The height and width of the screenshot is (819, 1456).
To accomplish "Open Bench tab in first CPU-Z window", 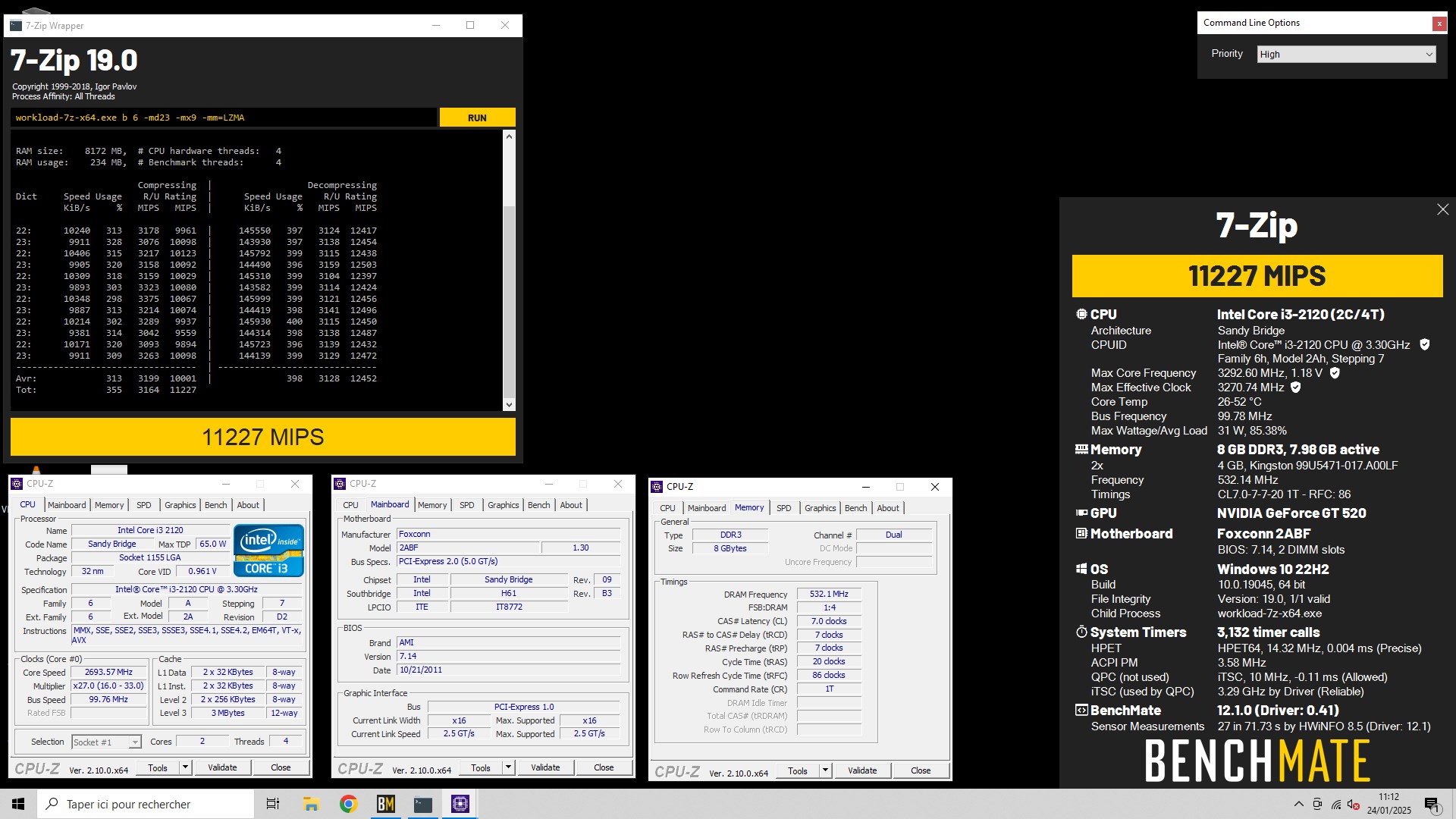I will 216,505.
